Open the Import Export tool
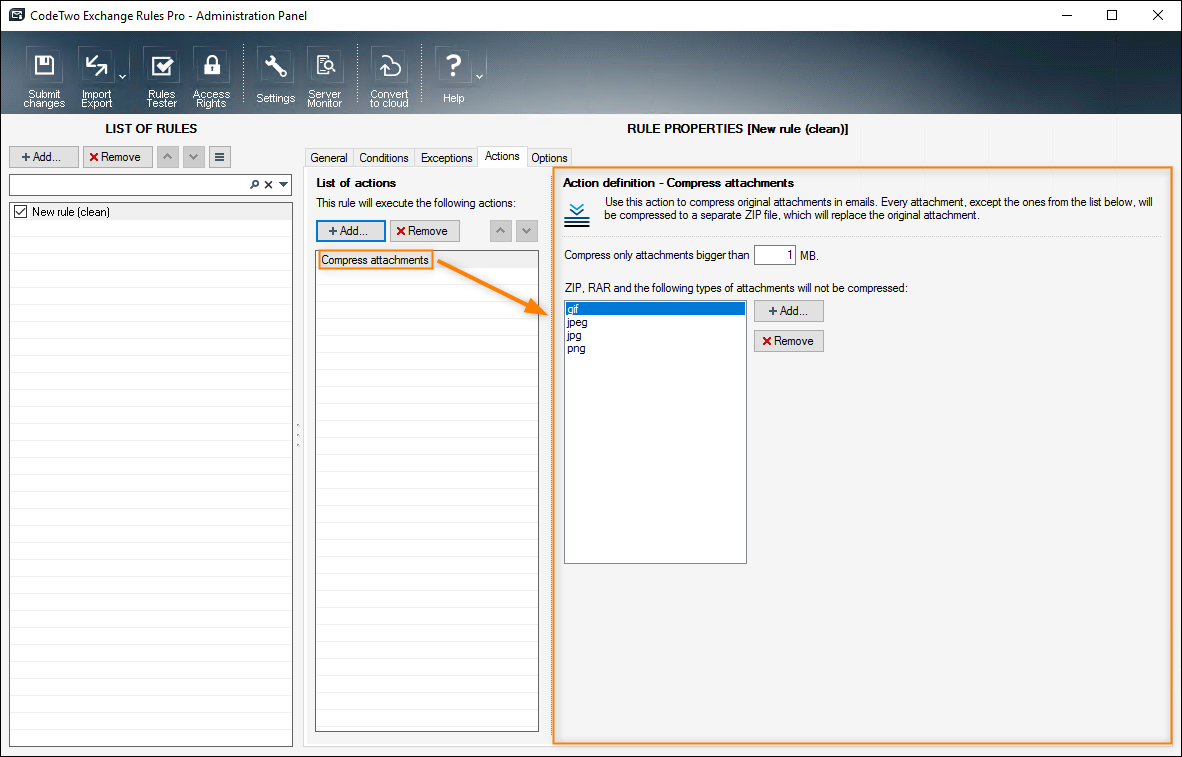 pos(96,78)
